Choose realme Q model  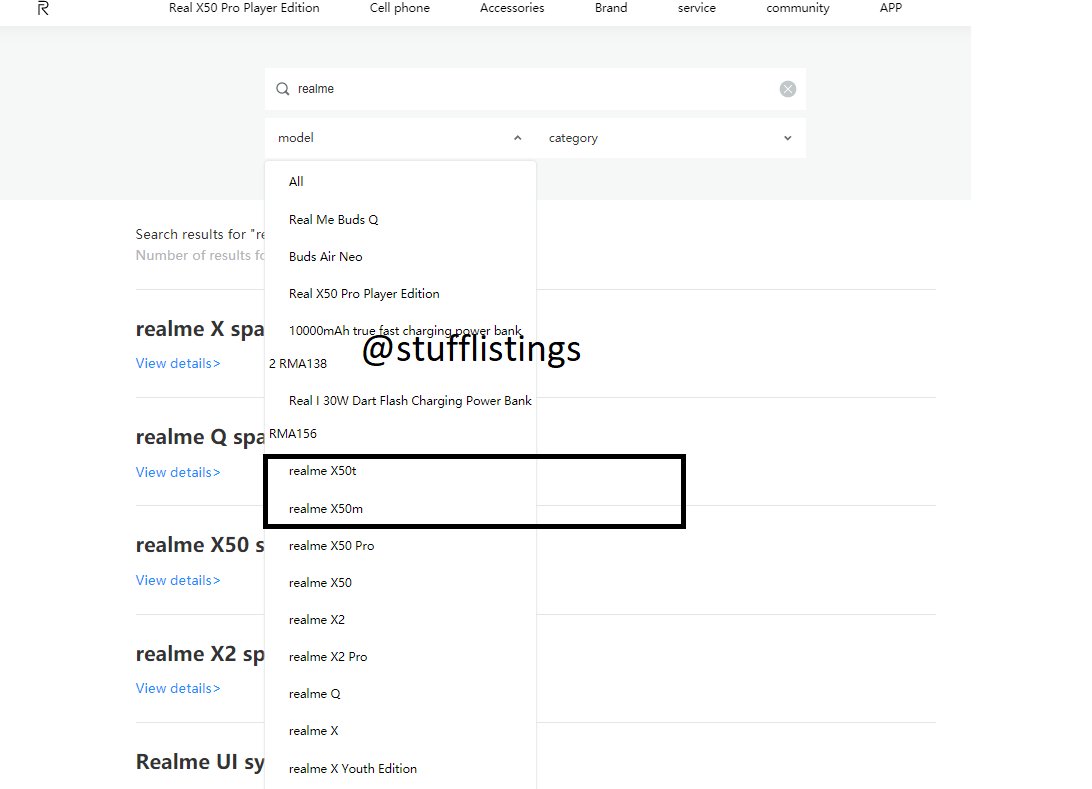315,694
